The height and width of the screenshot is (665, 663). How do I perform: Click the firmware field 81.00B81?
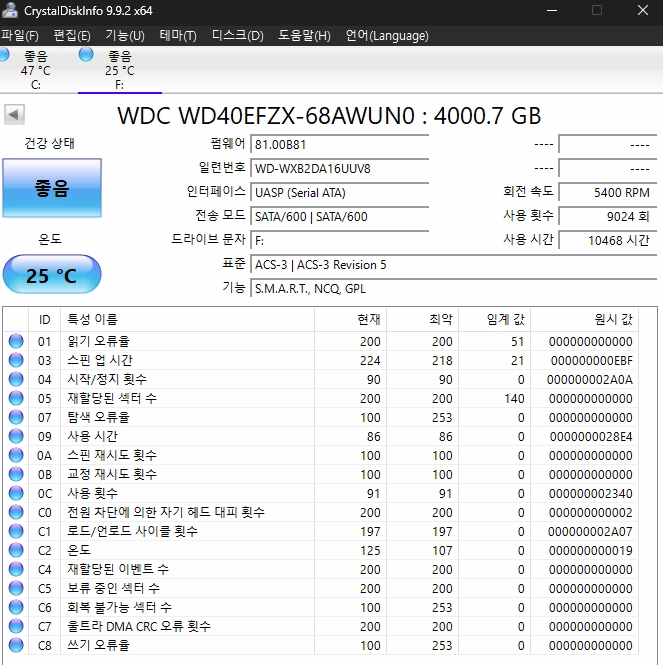(x=340, y=145)
